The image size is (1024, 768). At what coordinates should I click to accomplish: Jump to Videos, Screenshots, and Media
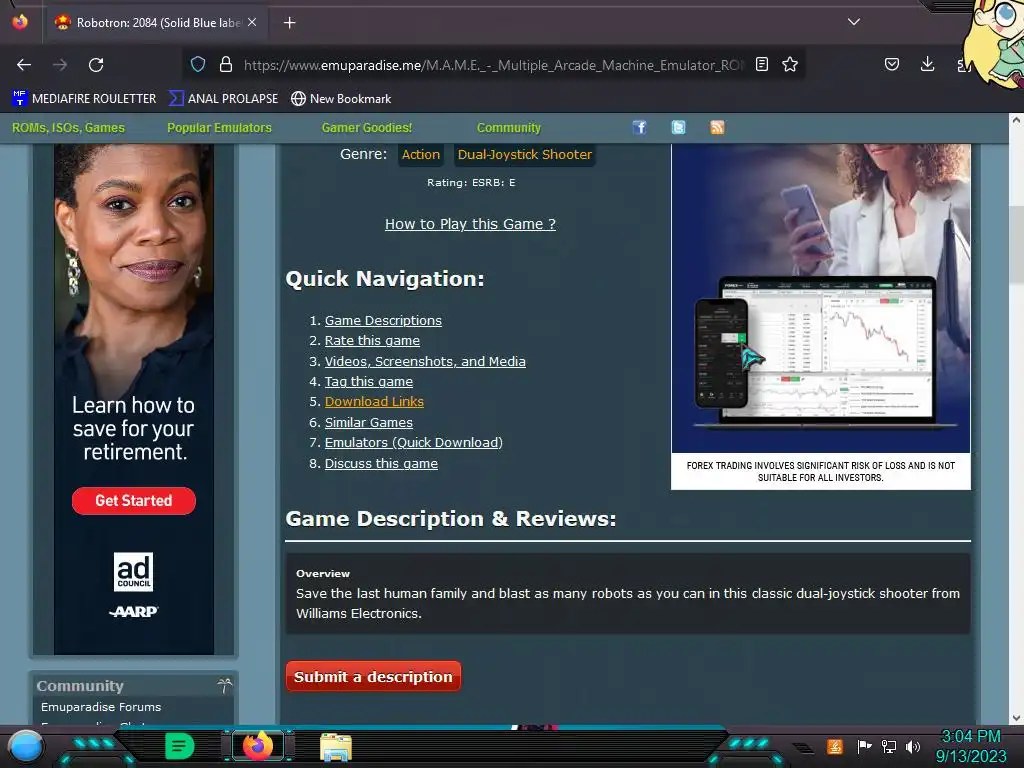[425, 362]
